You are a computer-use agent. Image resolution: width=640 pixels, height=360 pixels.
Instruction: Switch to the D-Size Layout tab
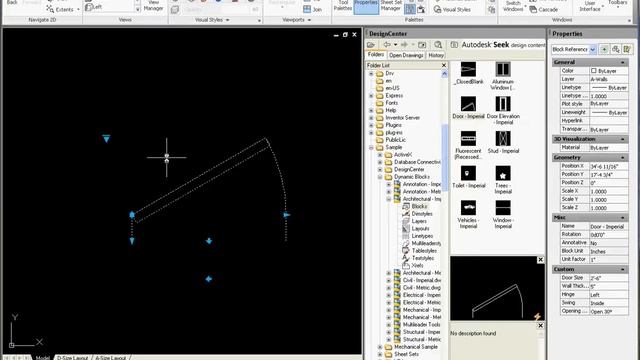(72, 357)
